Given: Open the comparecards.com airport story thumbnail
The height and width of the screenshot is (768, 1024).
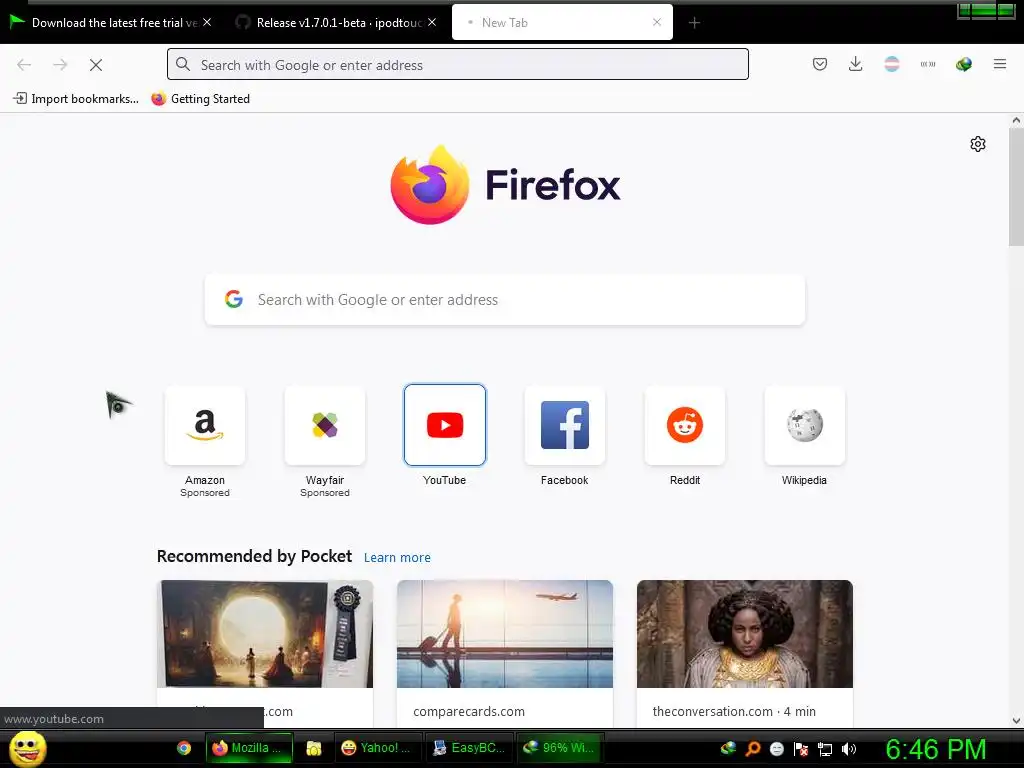Looking at the screenshot, I should point(505,634).
